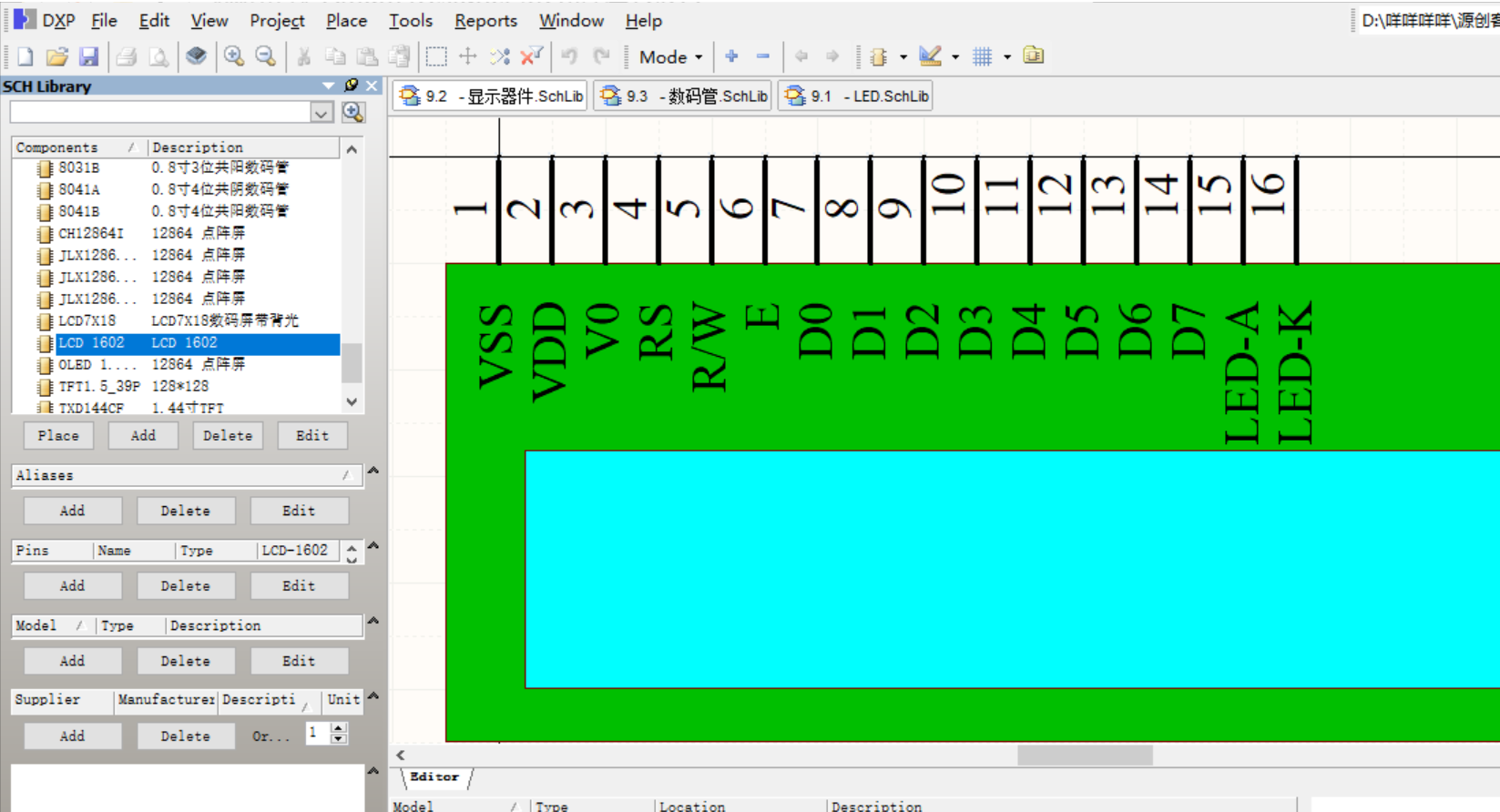Click the drawing utilities pencil icon
The image size is (1500, 812).
point(930,56)
